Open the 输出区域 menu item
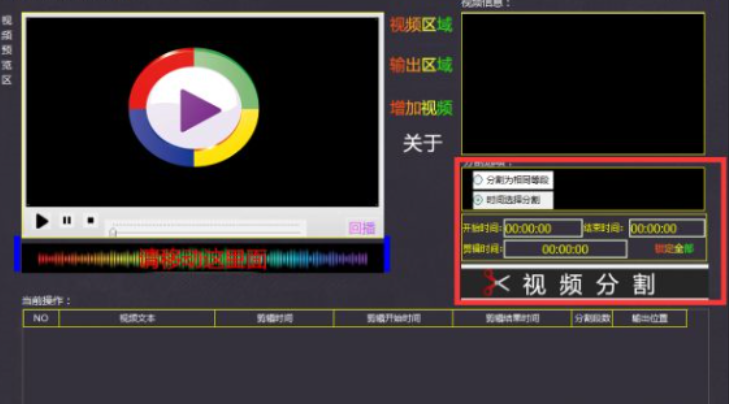 pyautogui.click(x=421, y=65)
